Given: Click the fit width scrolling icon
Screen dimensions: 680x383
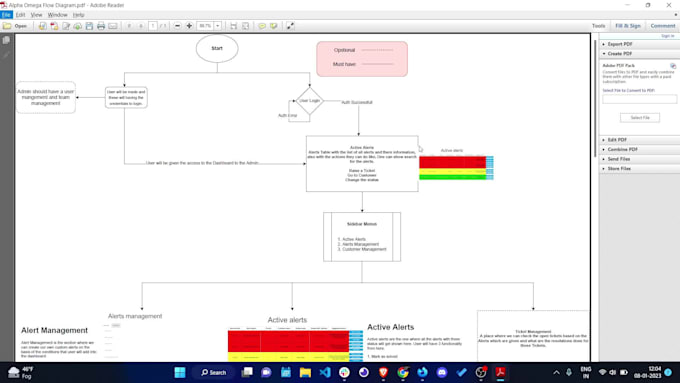Looking at the screenshot, I should point(234,26).
